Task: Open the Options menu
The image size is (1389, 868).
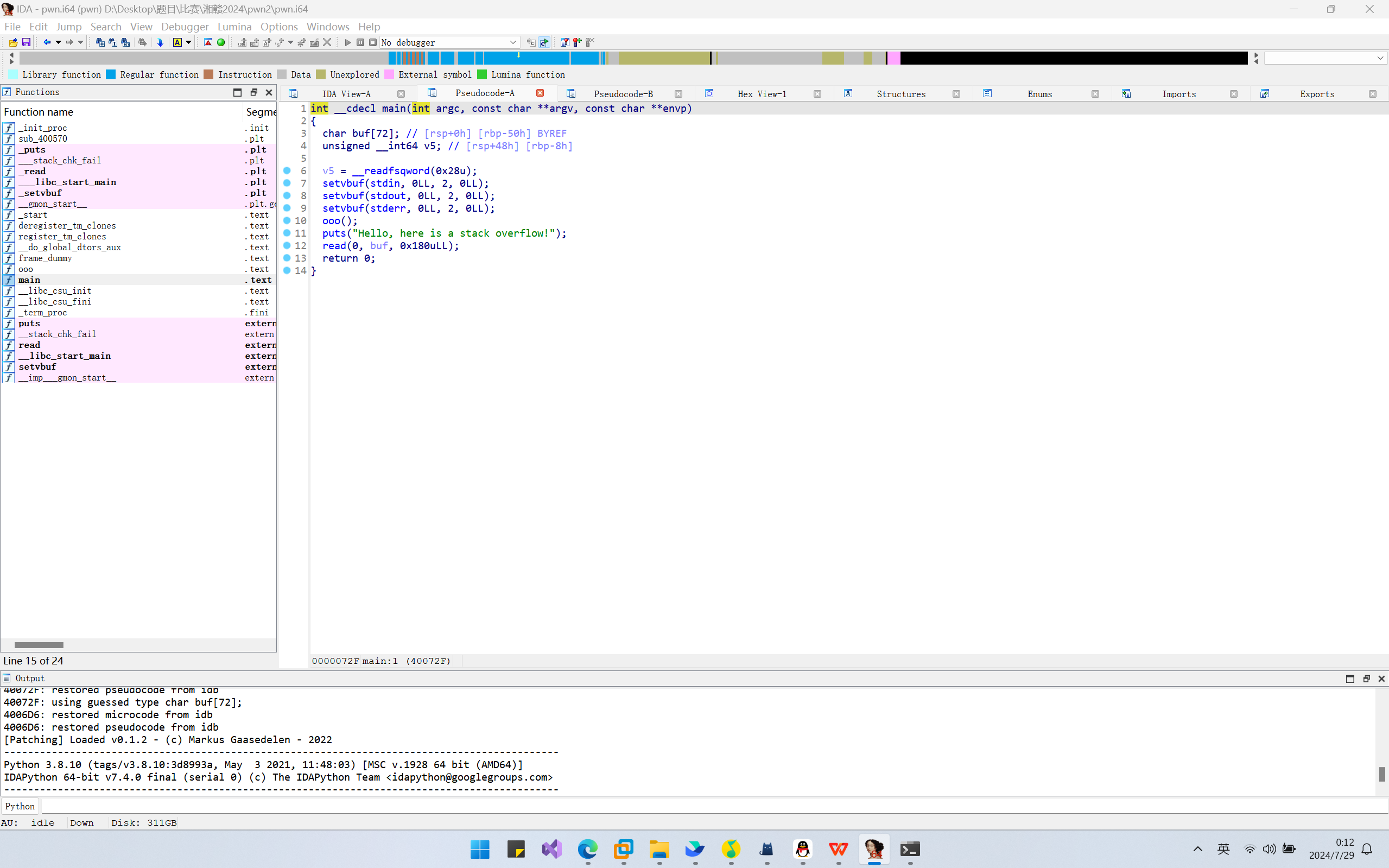Action: pos(279,27)
